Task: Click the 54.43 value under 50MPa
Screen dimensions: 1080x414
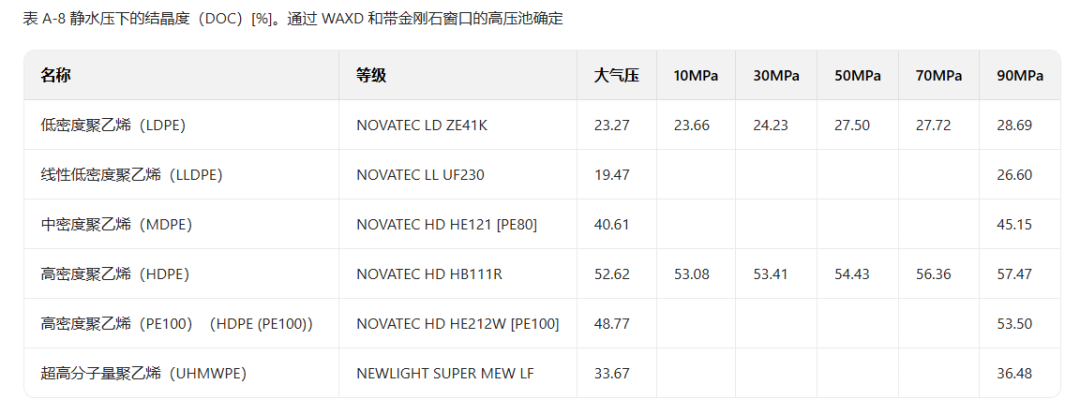Action: tap(852, 274)
